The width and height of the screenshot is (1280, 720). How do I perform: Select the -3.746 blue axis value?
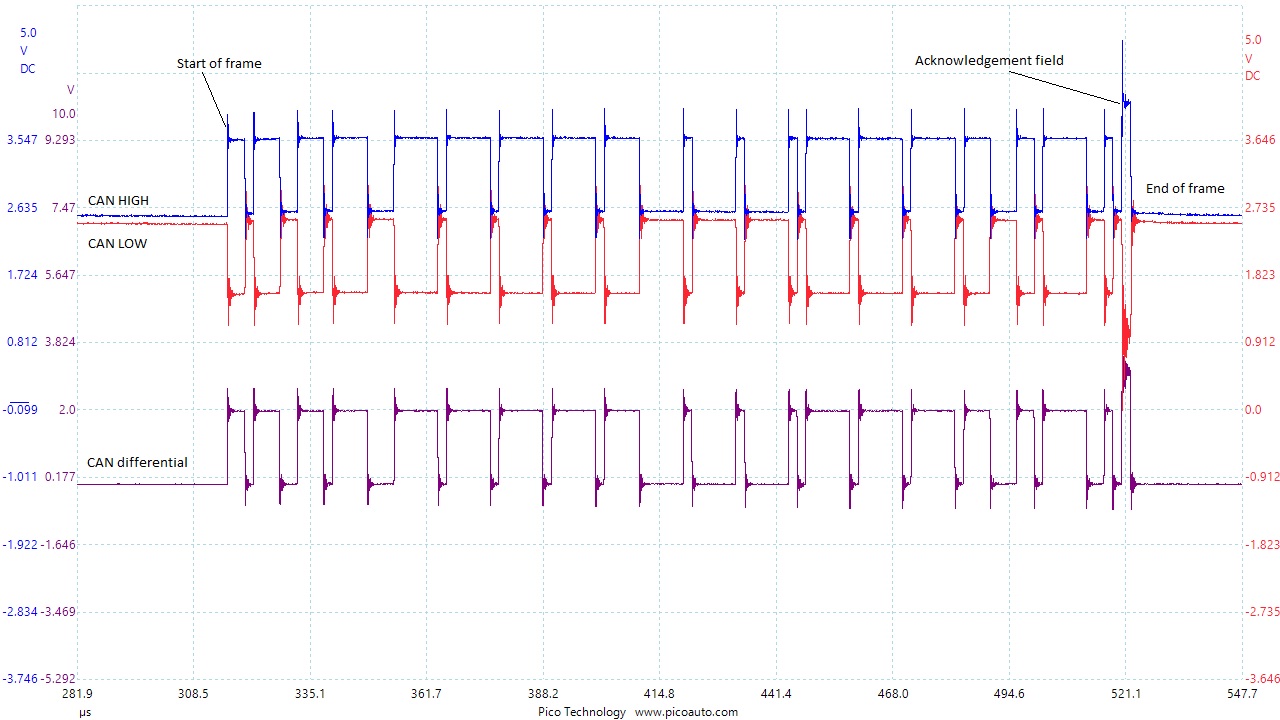(x=19, y=678)
